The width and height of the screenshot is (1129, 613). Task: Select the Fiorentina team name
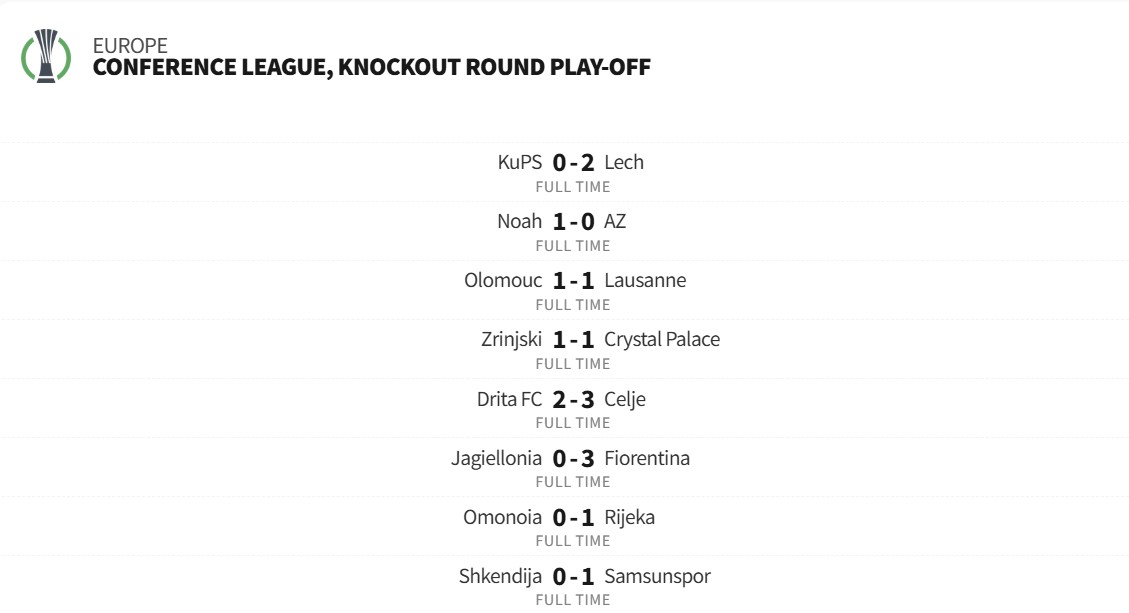pos(647,458)
